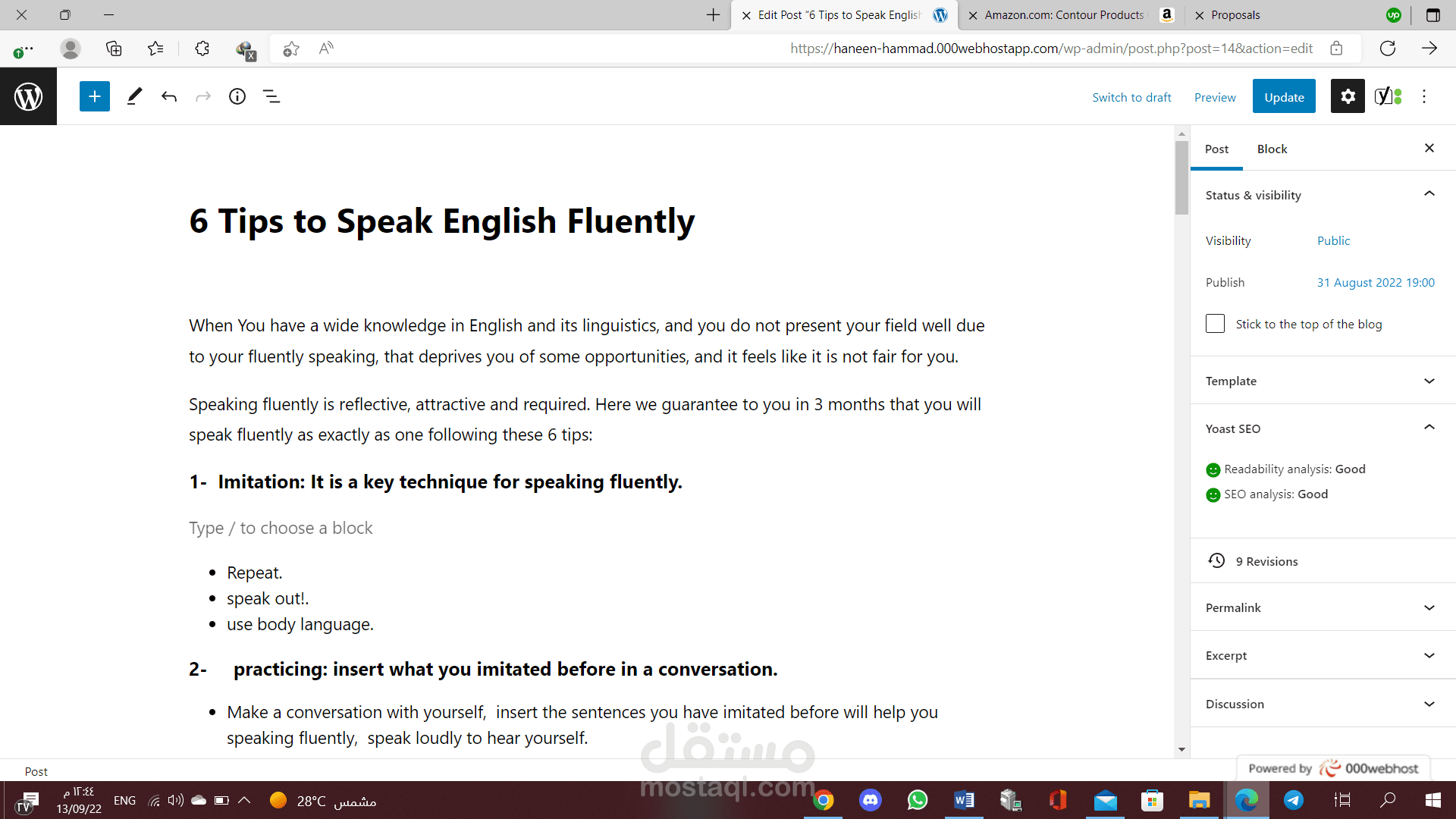Click the Update button
The image size is (1456, 819).
click(x=1284, y=97)
